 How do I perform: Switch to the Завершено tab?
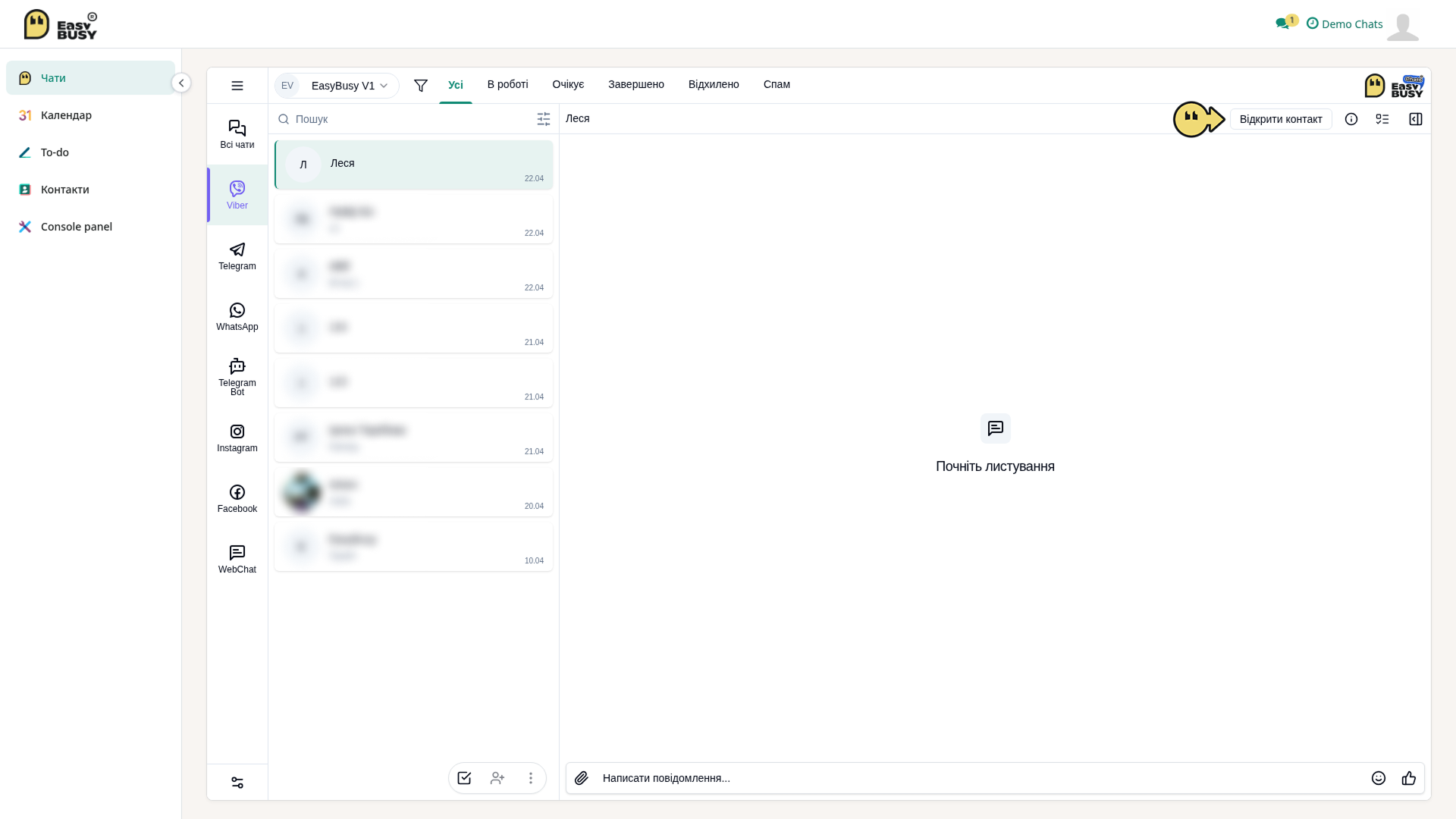point(636,84)
